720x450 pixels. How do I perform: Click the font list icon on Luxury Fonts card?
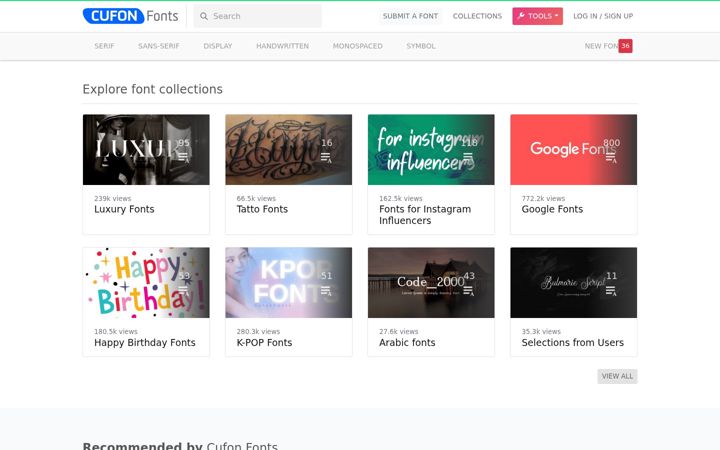point(184,157)
